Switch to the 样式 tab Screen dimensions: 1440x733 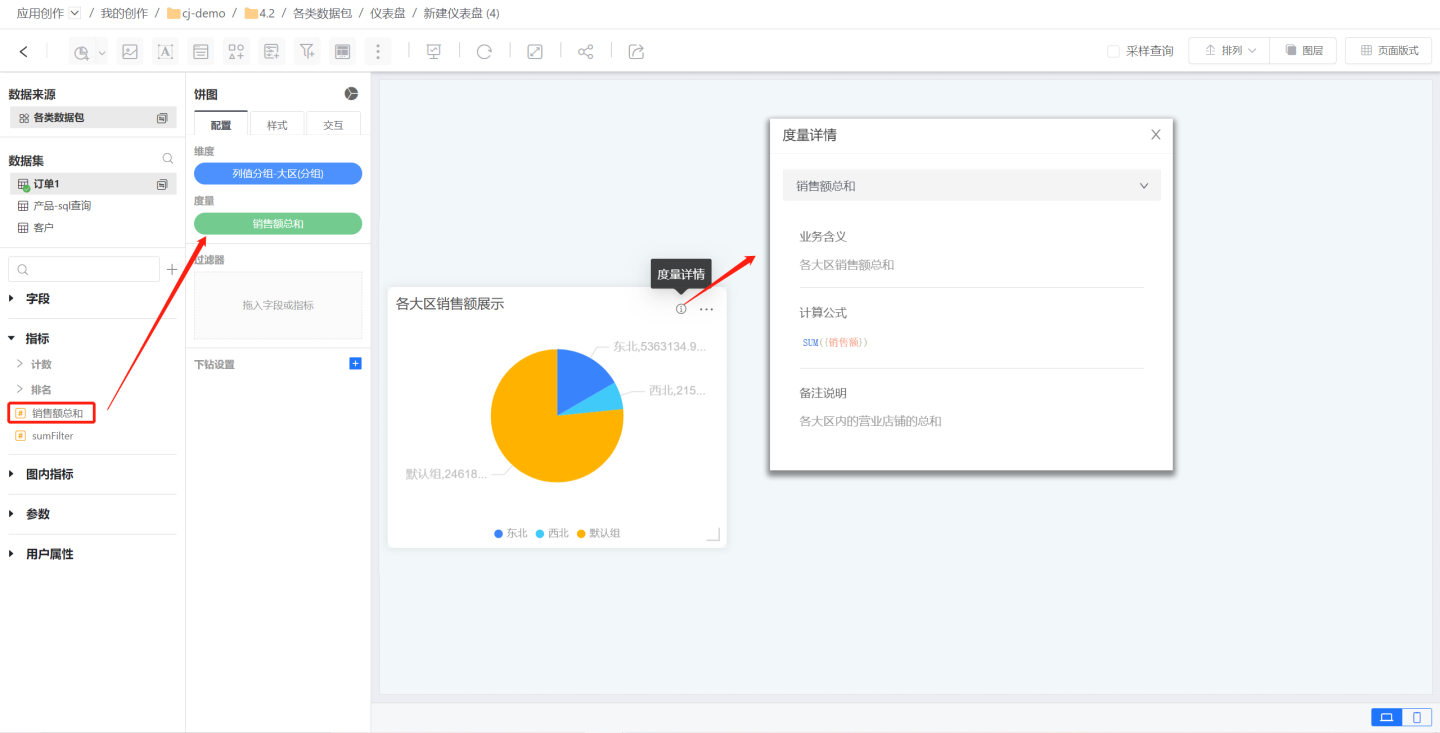[277, 125]
